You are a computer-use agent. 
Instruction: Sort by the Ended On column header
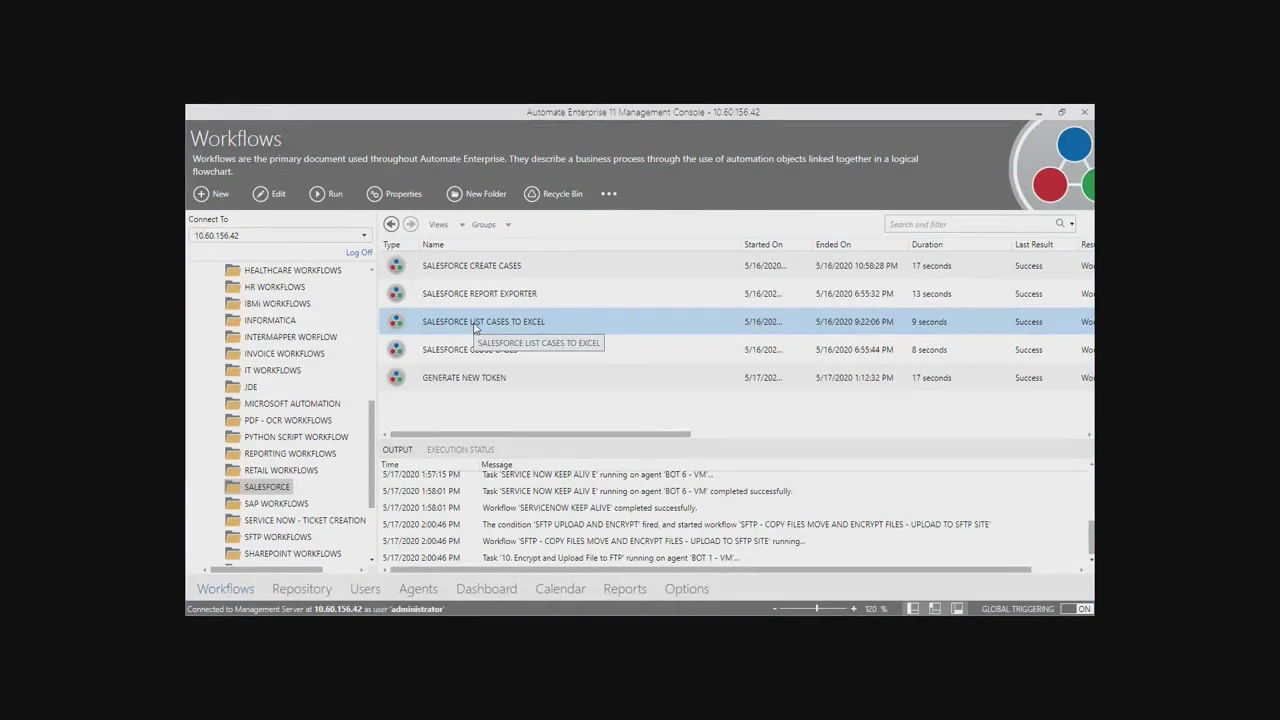pyautogui.click(x=833, y=245)
